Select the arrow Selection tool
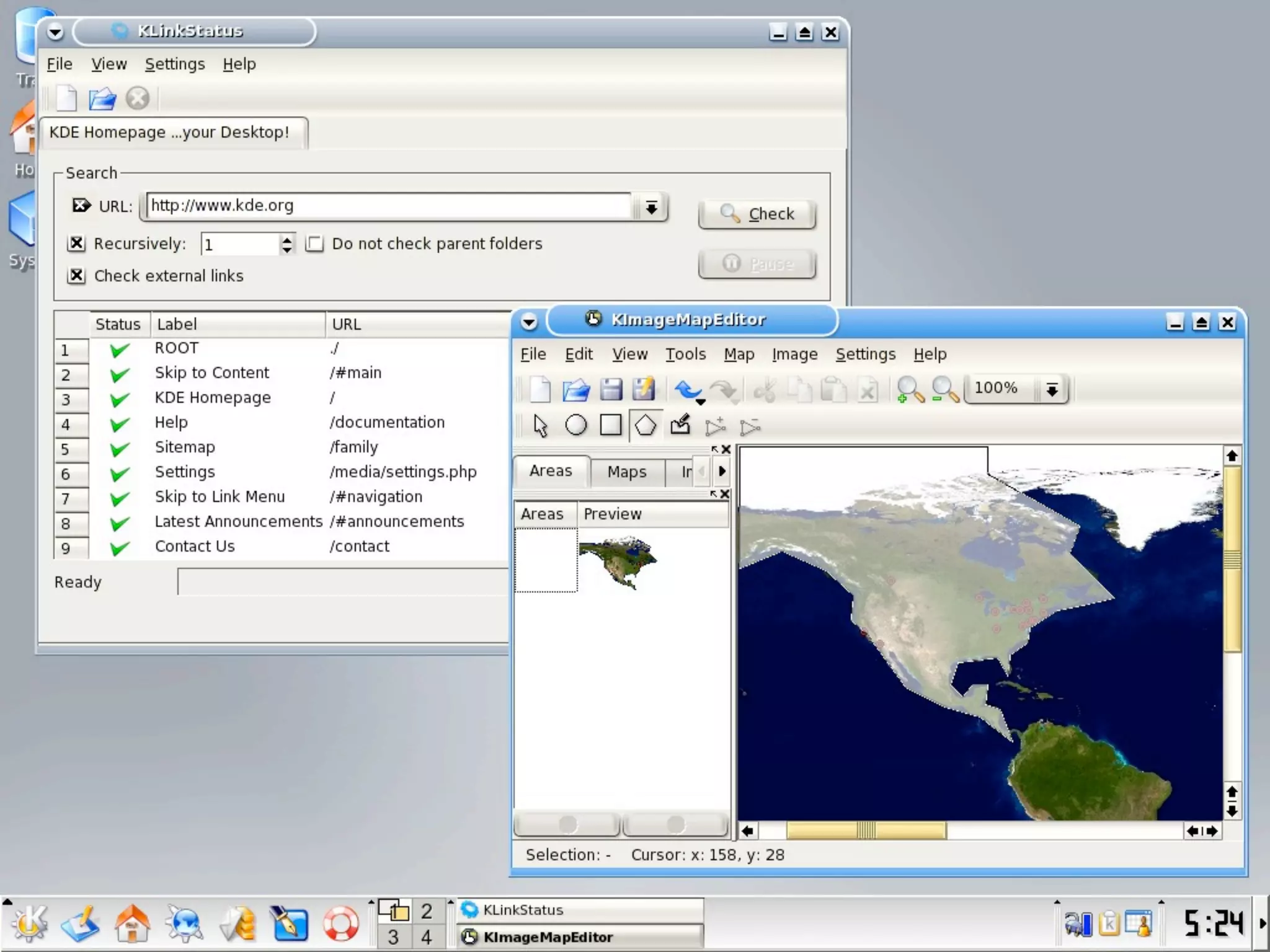This screenshot has height=952, width=1270. click(x=540, y=426)
